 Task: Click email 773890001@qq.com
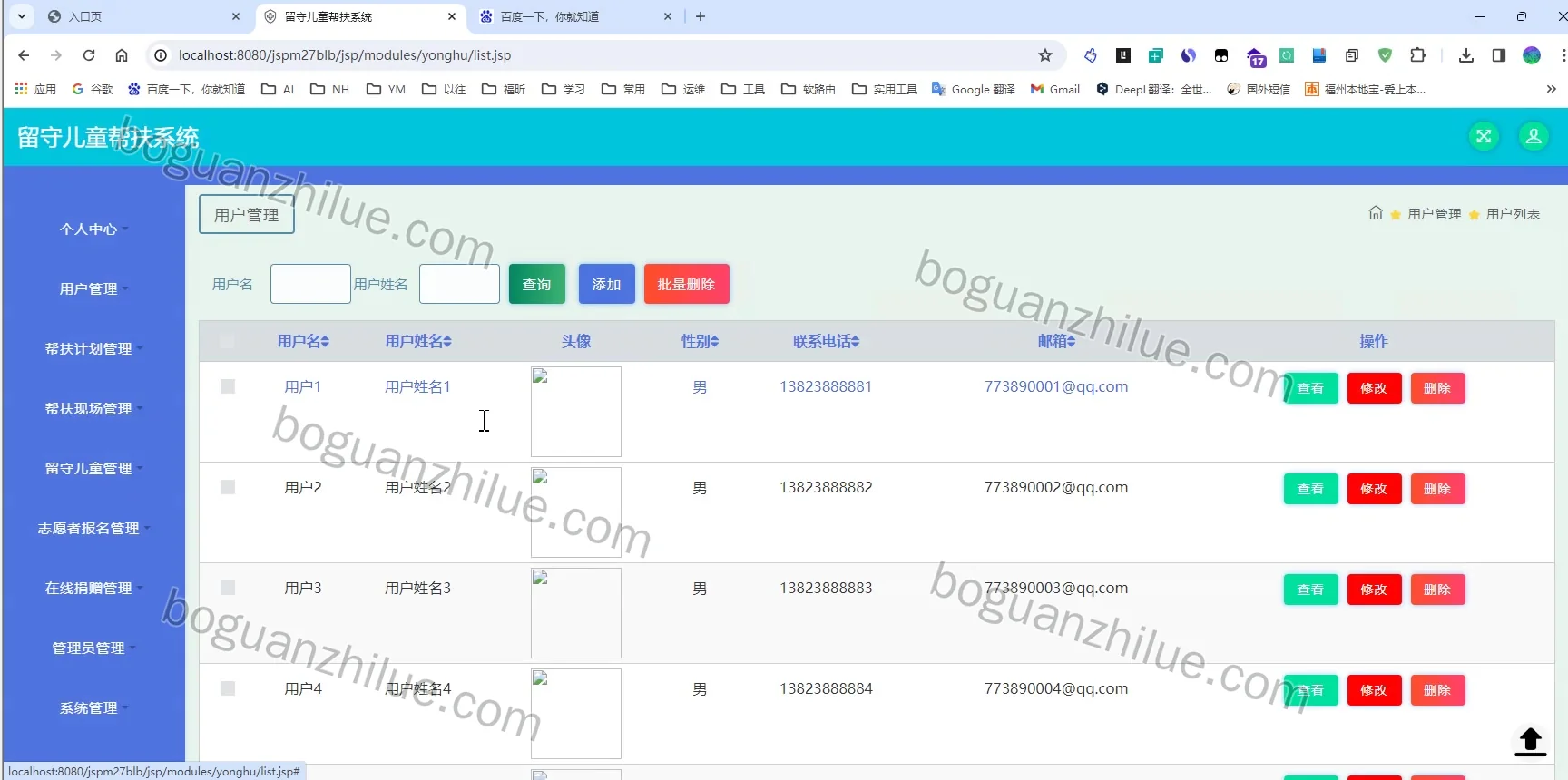[x=1056, y=386]
